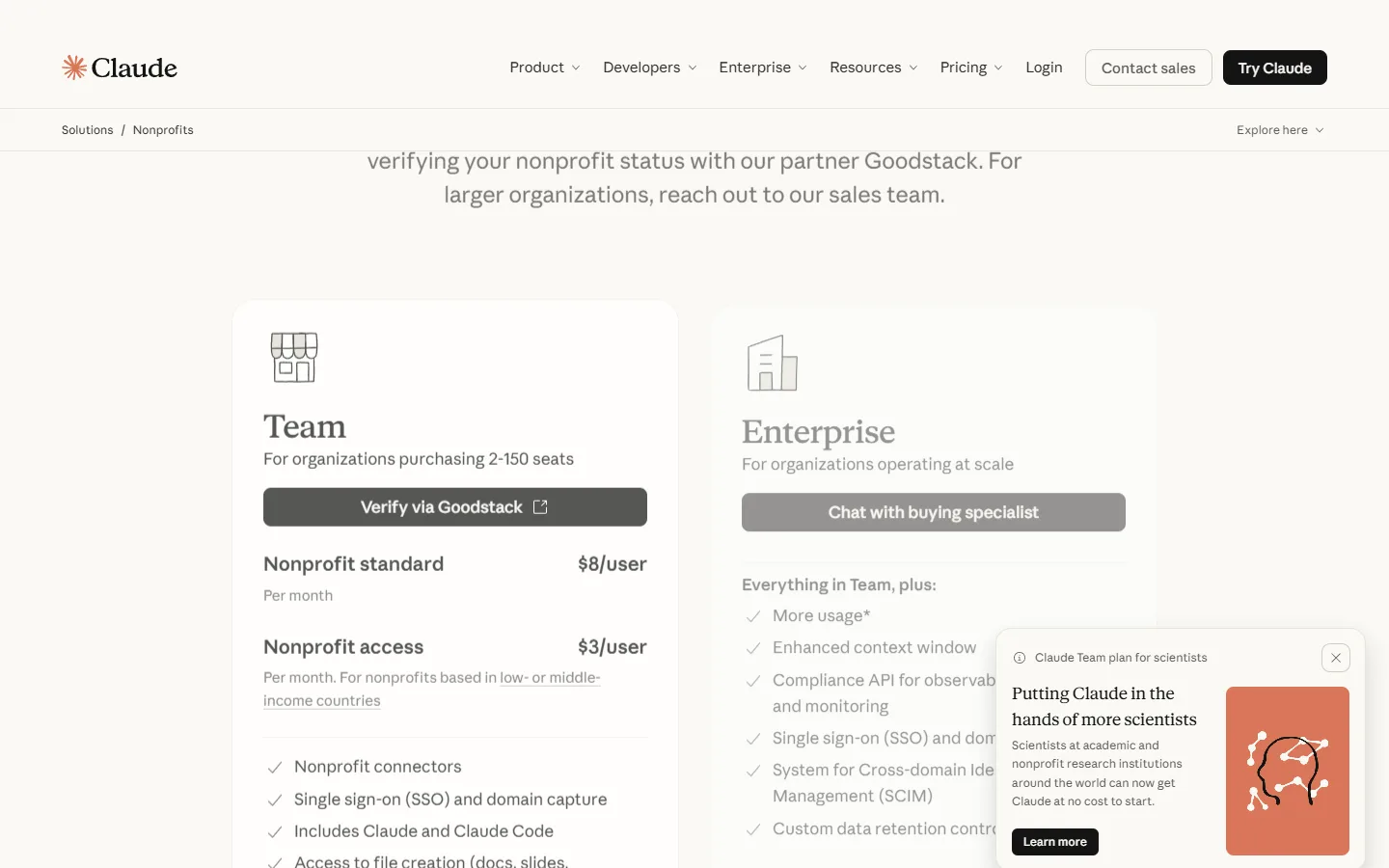Click the checkmark next to Nonprofit connectors
The image size is (1389, 868).
275,768
